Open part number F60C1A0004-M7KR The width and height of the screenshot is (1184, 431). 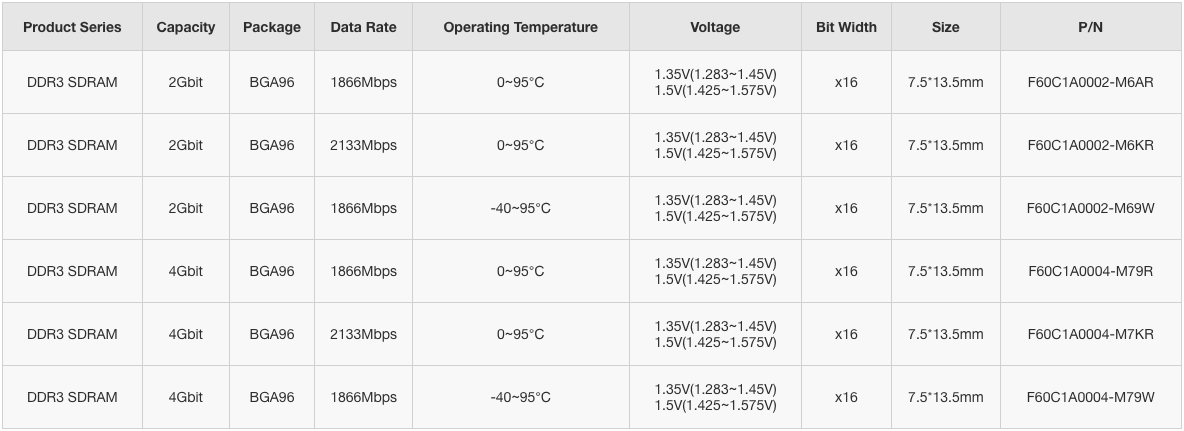coord(1090,334)
